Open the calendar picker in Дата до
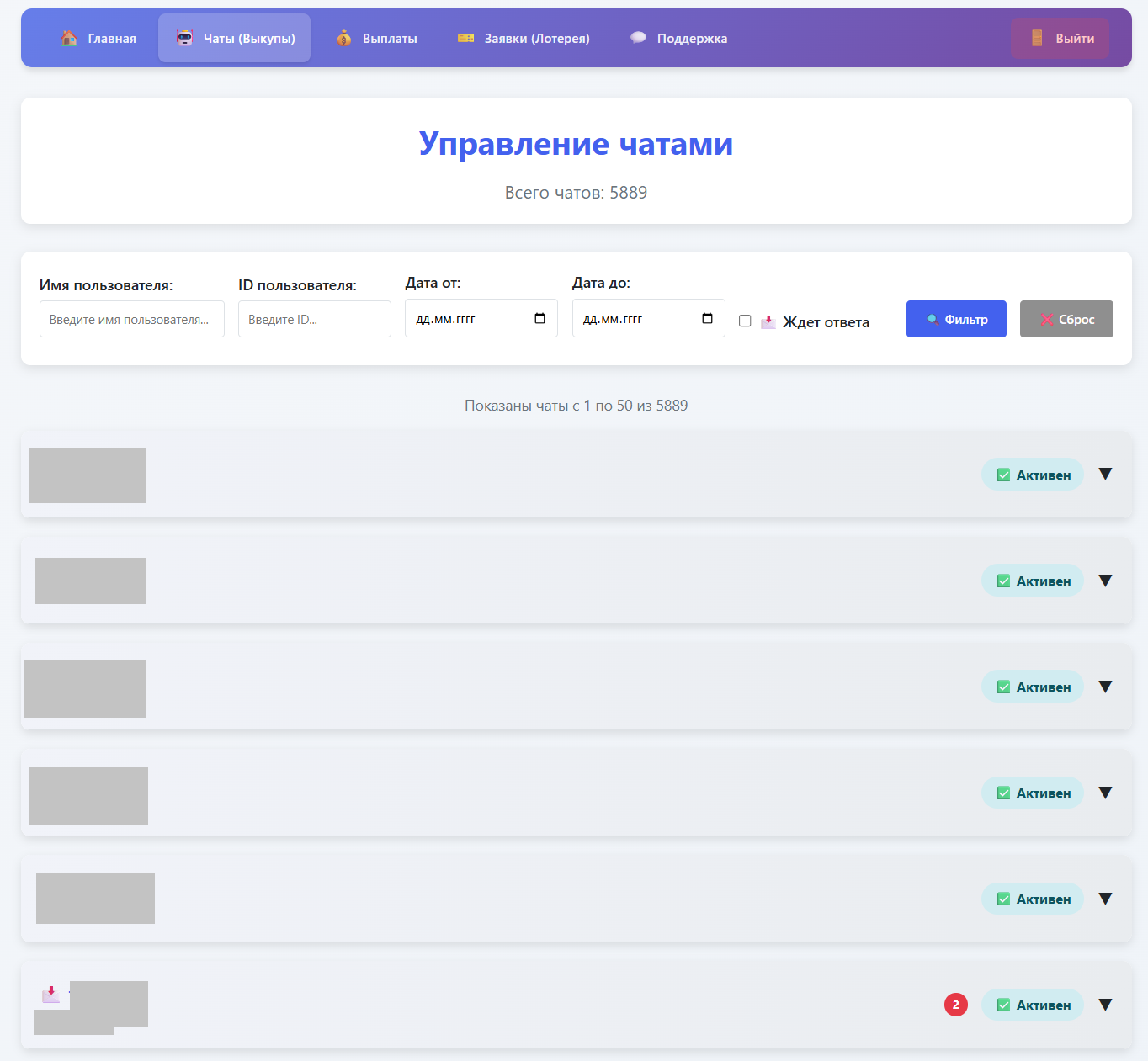Image resolution: width=1148 pixels, height=1061 pixels. [x=707, y=318]
